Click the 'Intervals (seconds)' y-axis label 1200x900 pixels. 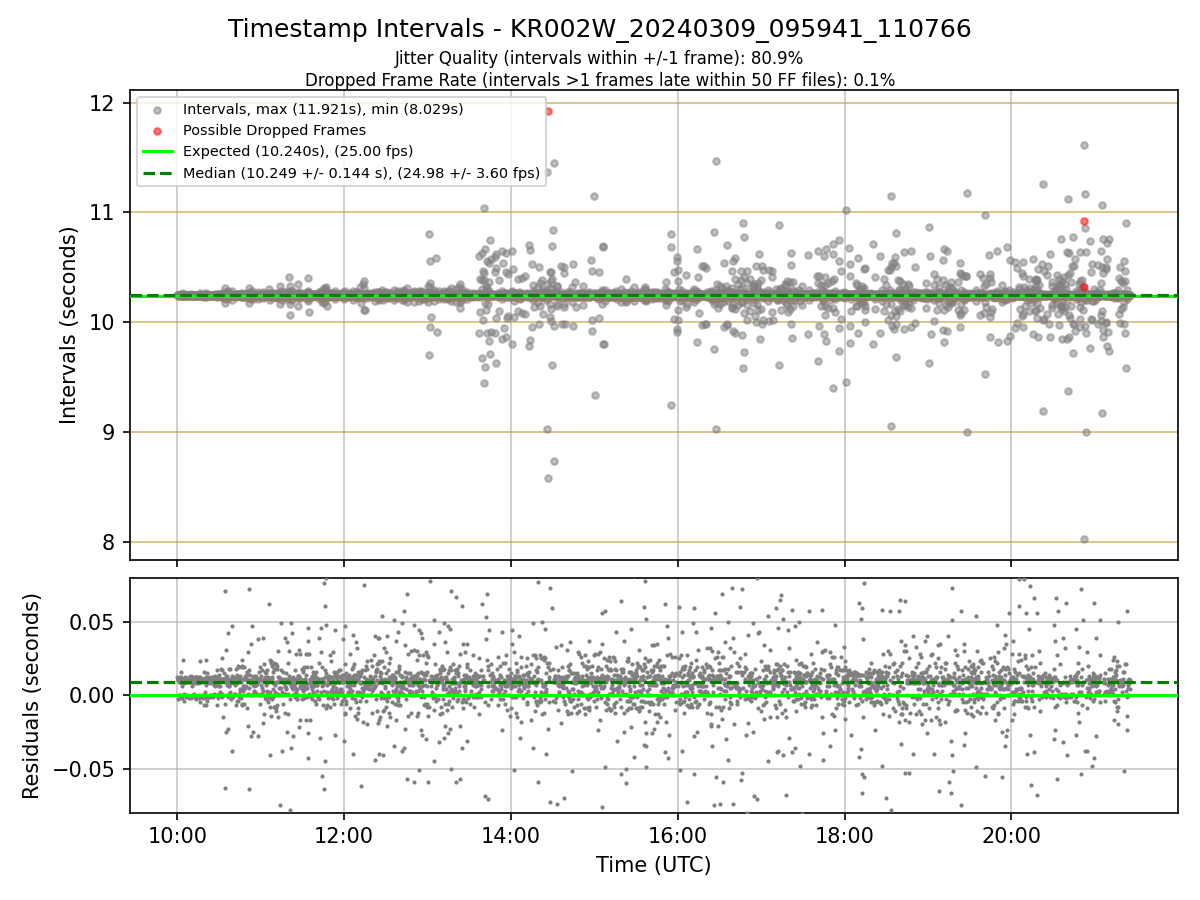coord(69,325)
